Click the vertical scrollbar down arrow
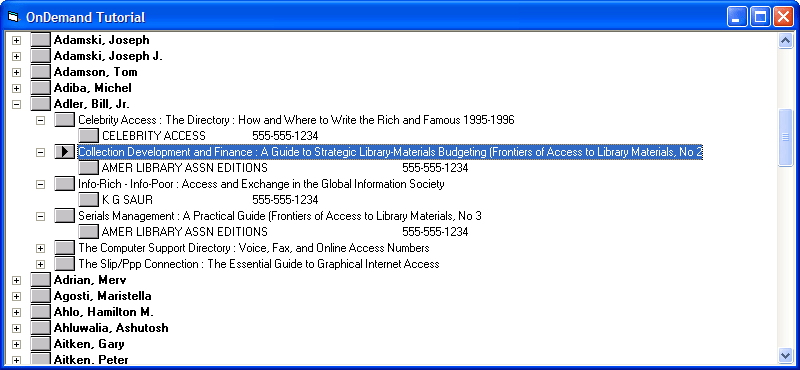Screen dimensions: 800x370 (x=785, y=355)
